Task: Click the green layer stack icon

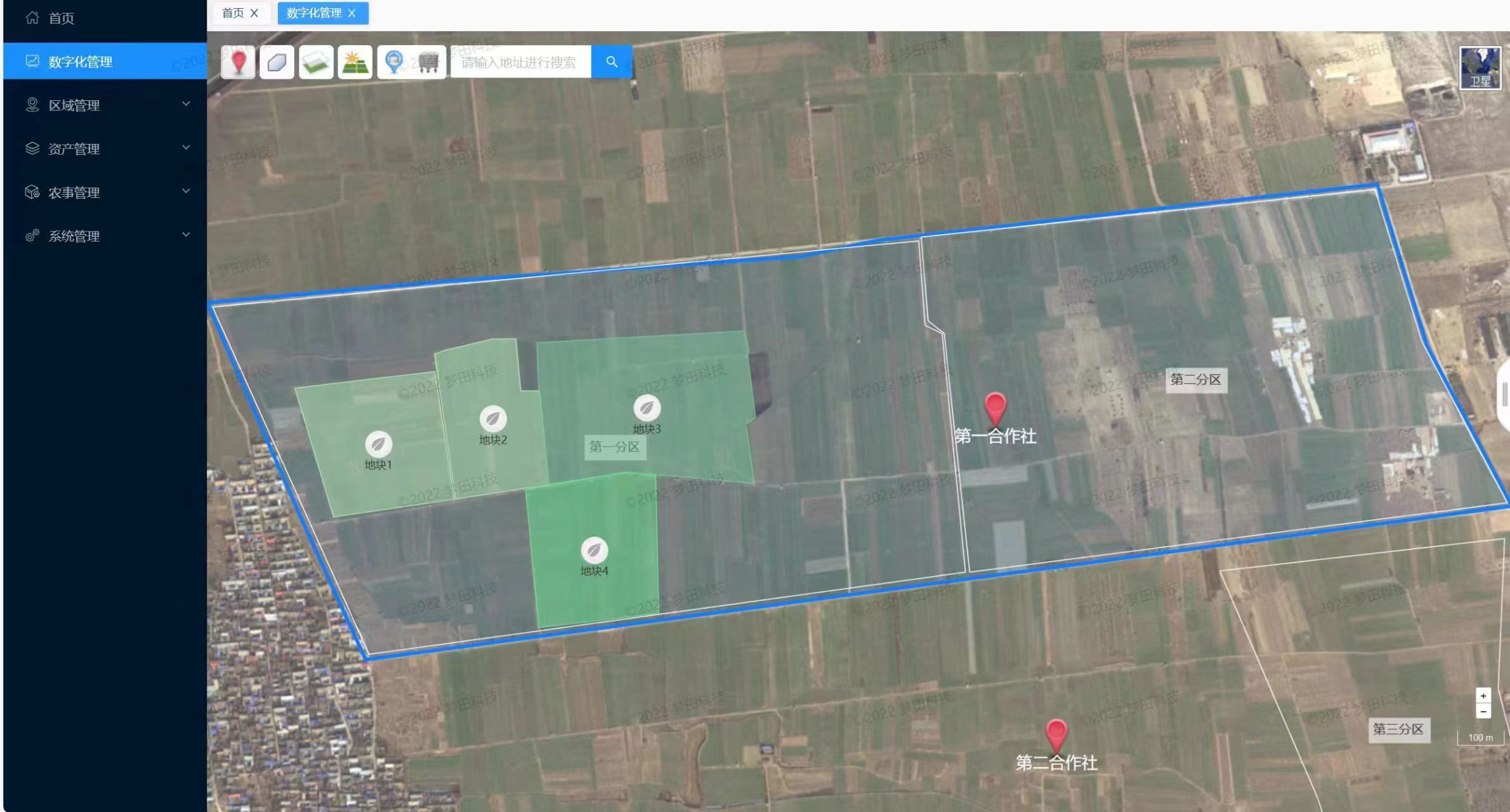Action: tap(316, 62)
